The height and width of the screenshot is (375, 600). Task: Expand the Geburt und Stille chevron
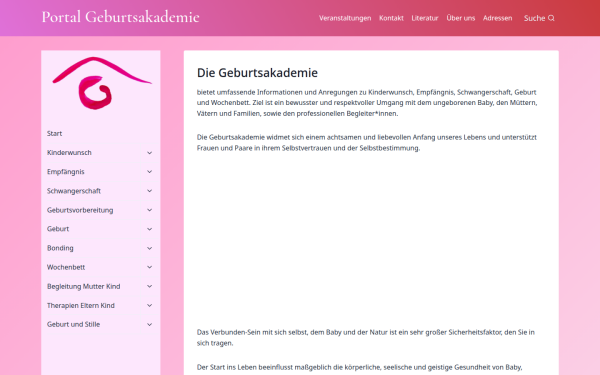pos(150,324)
